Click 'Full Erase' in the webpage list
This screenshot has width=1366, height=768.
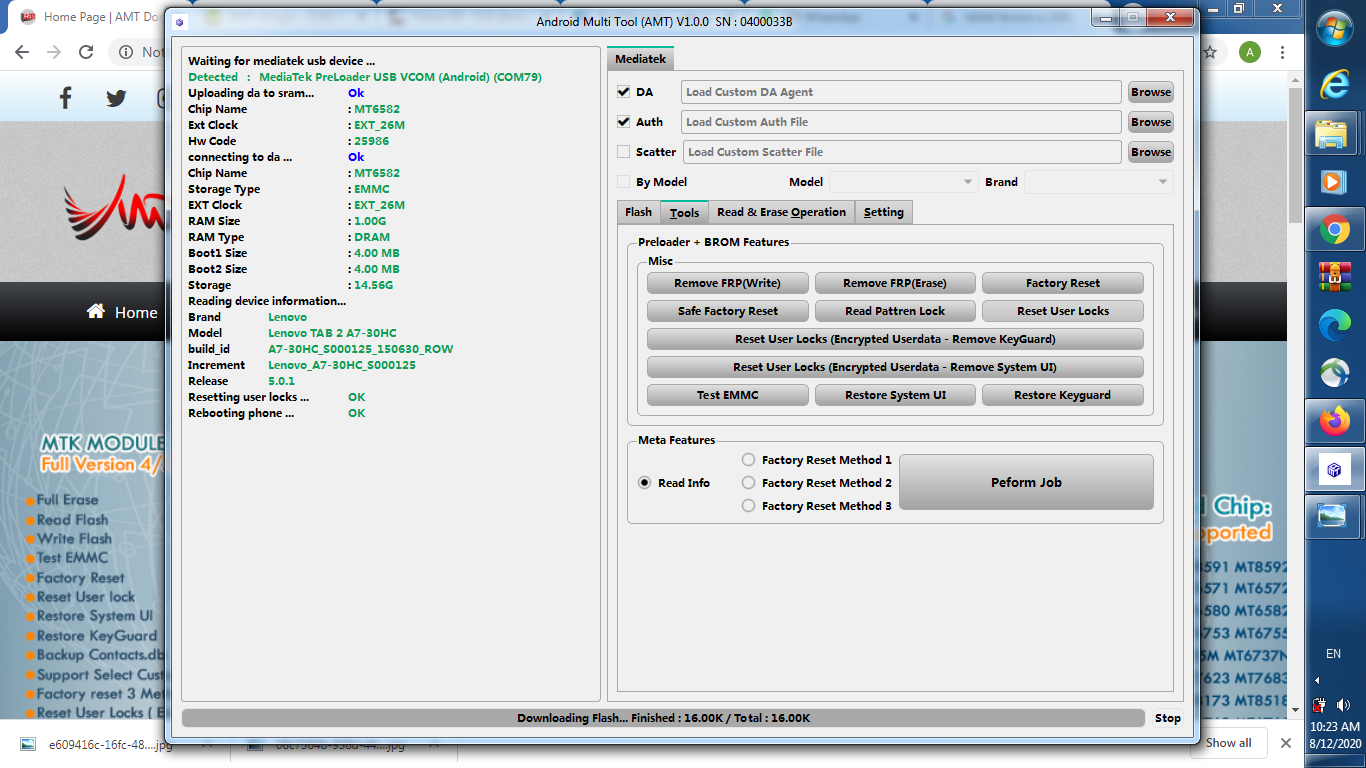pyautogui.click(x=67, y=500)
